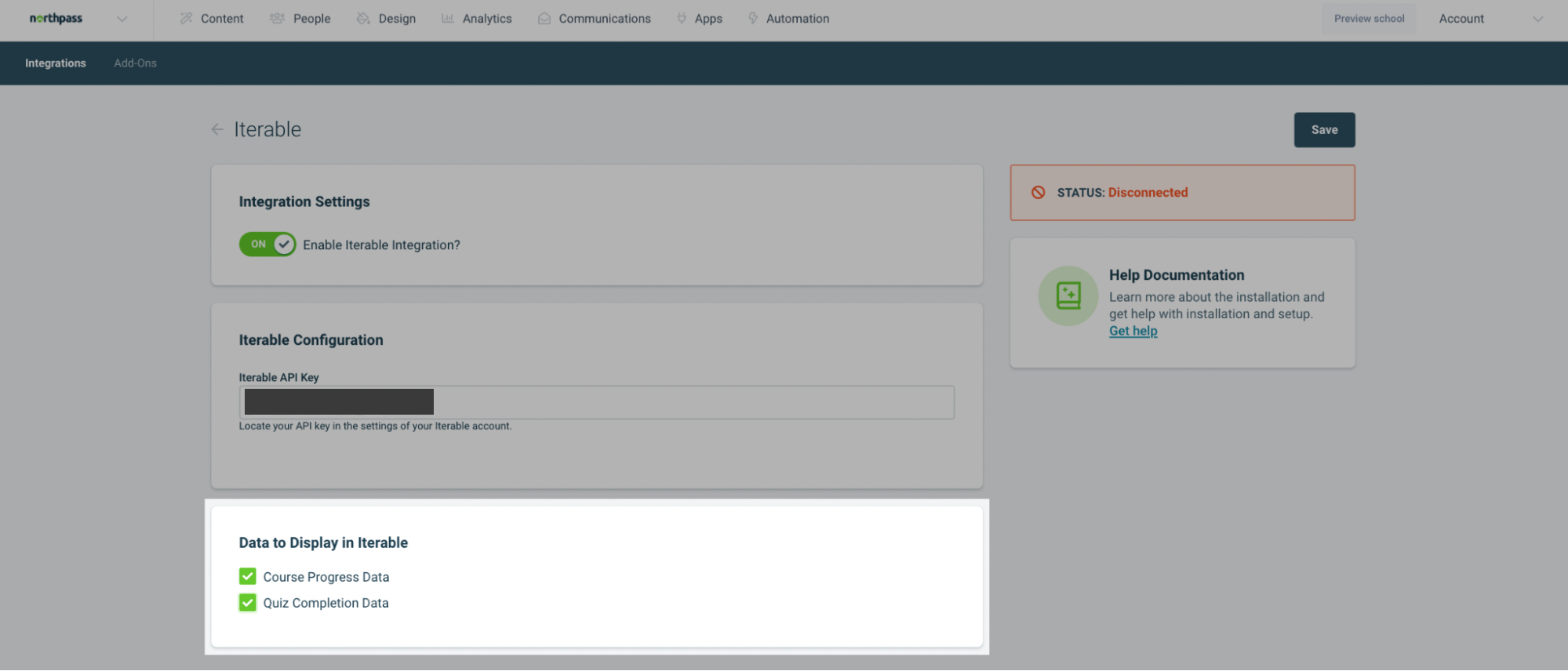The image size is (1568, 671).
Task: Open the Design menu
Action: 397,19
